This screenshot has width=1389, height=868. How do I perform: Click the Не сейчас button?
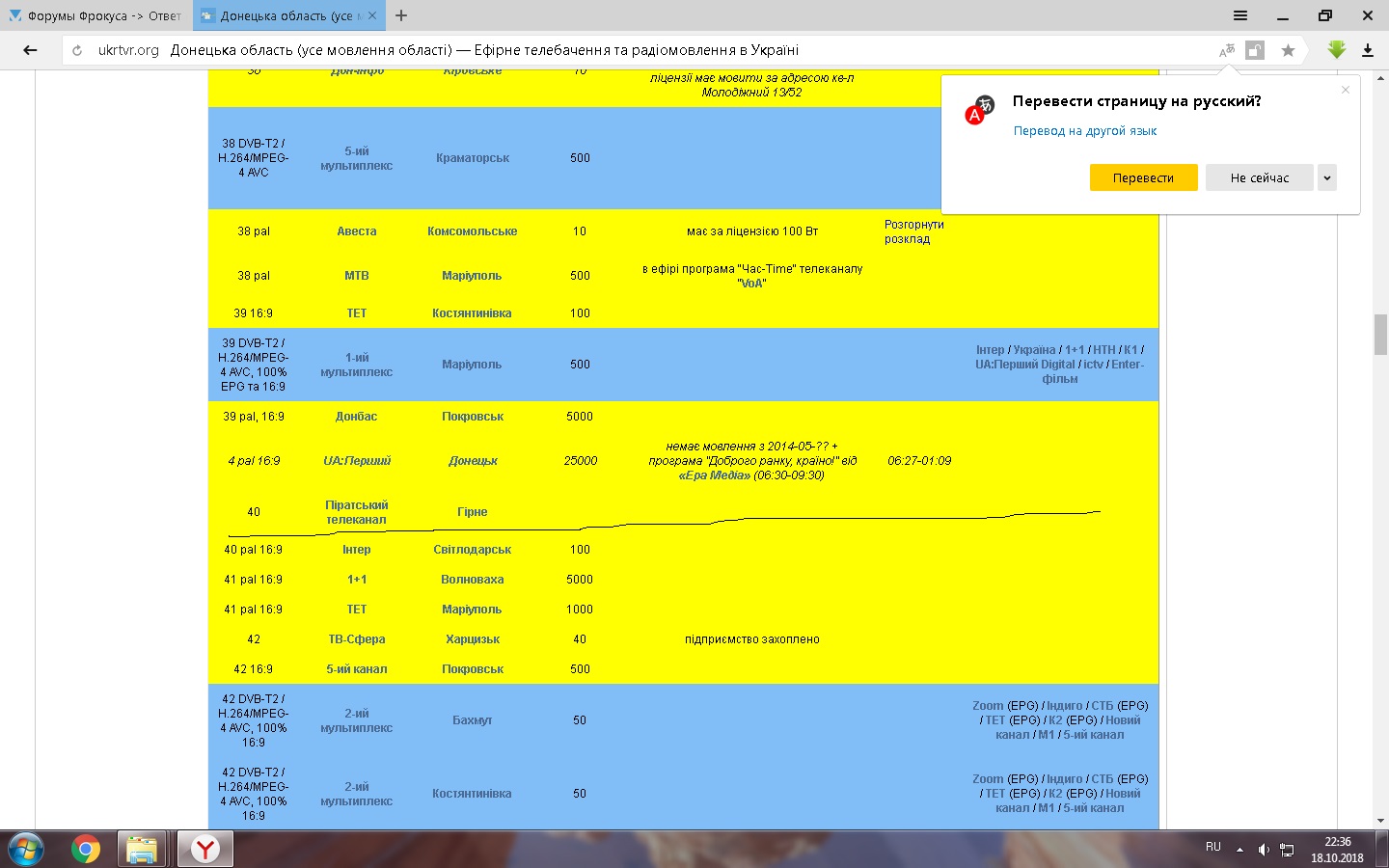click(x=1260, y=177)
